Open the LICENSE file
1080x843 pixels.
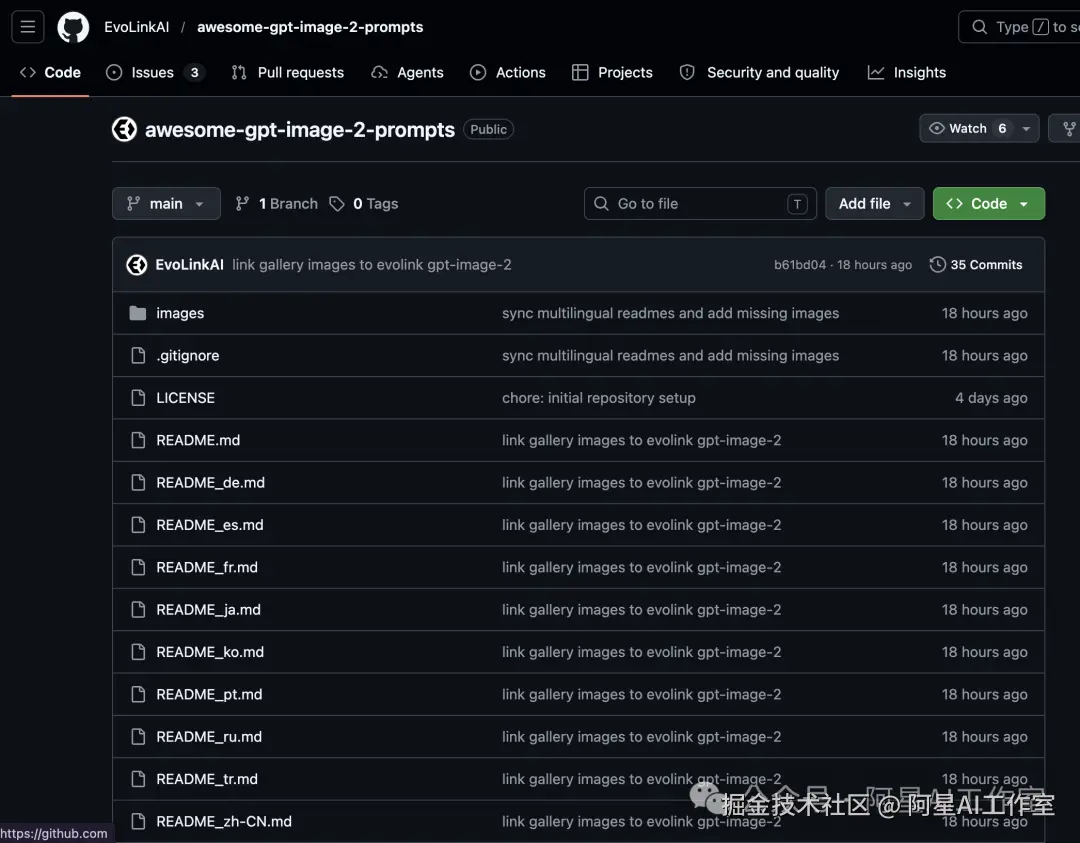pos(185,398)
